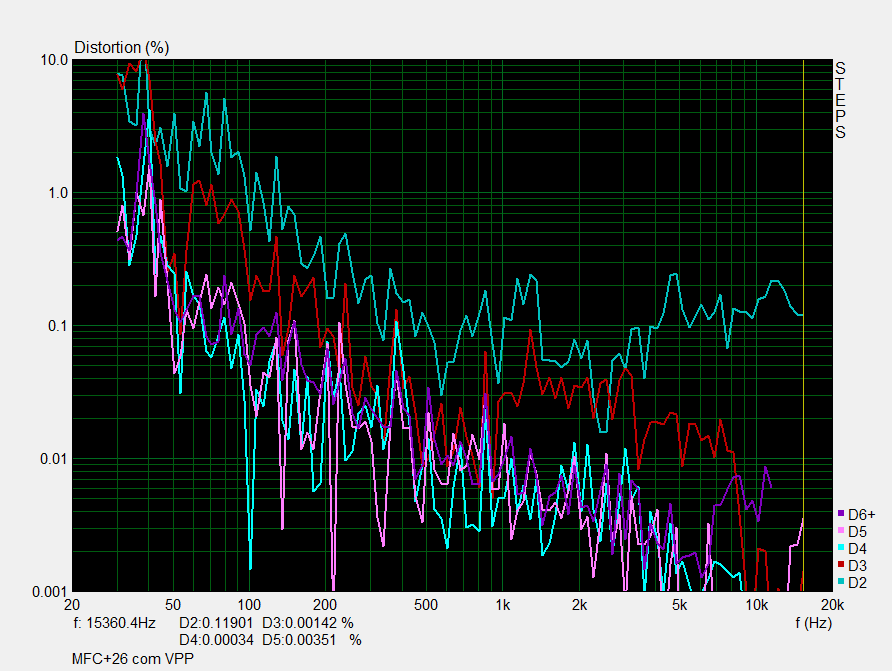This screenshot has width=892, height=671.
Task: Click the 50 frequency tick label
Action: tap(173, 605)
